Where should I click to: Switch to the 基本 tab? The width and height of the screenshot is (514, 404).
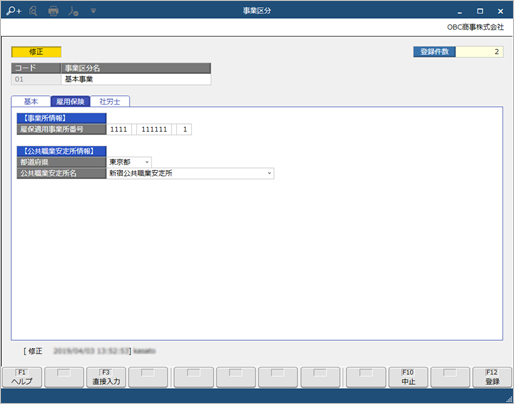[x=31, y=101]
